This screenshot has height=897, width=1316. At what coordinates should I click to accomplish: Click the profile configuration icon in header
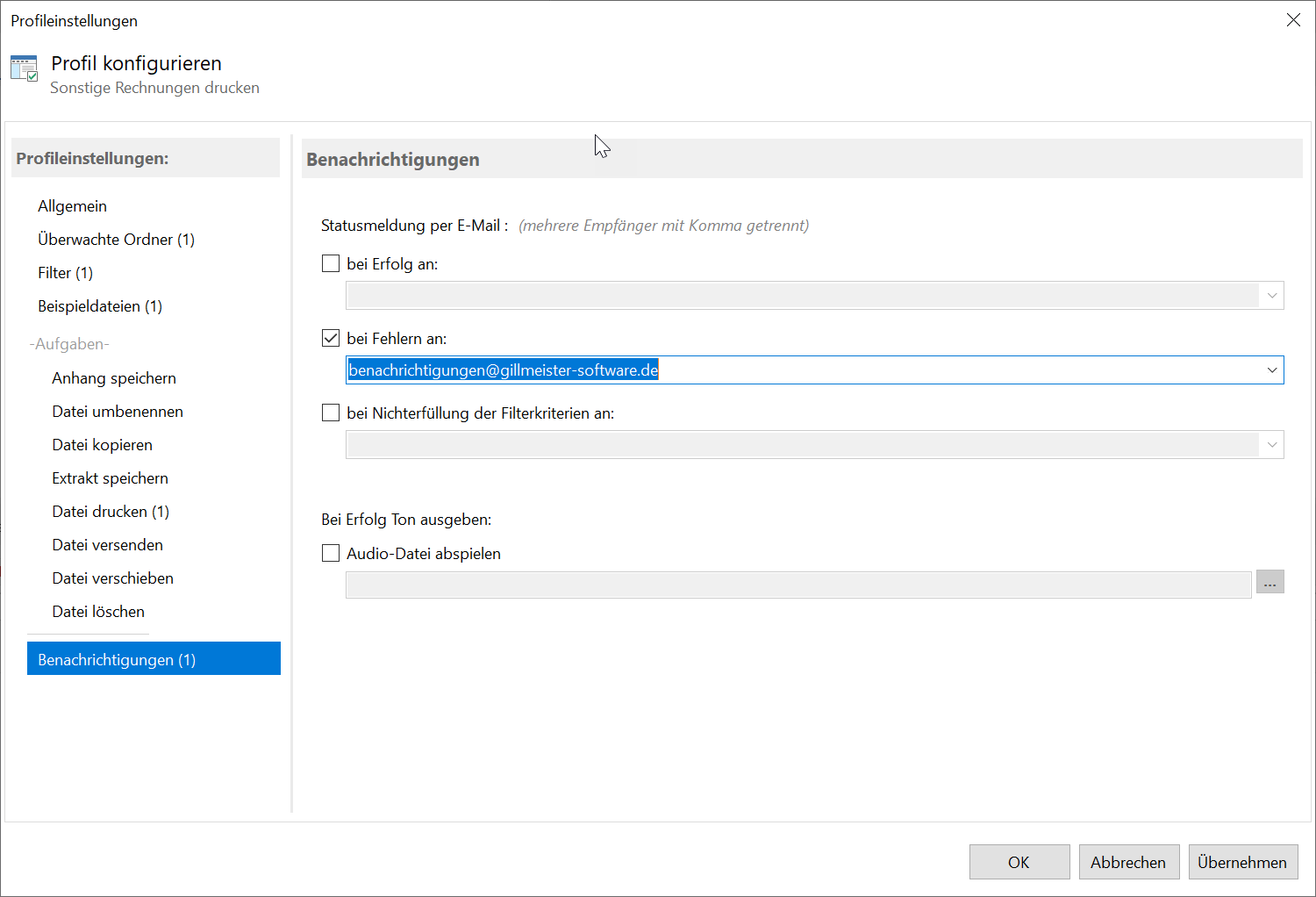(x=24, y=68)
